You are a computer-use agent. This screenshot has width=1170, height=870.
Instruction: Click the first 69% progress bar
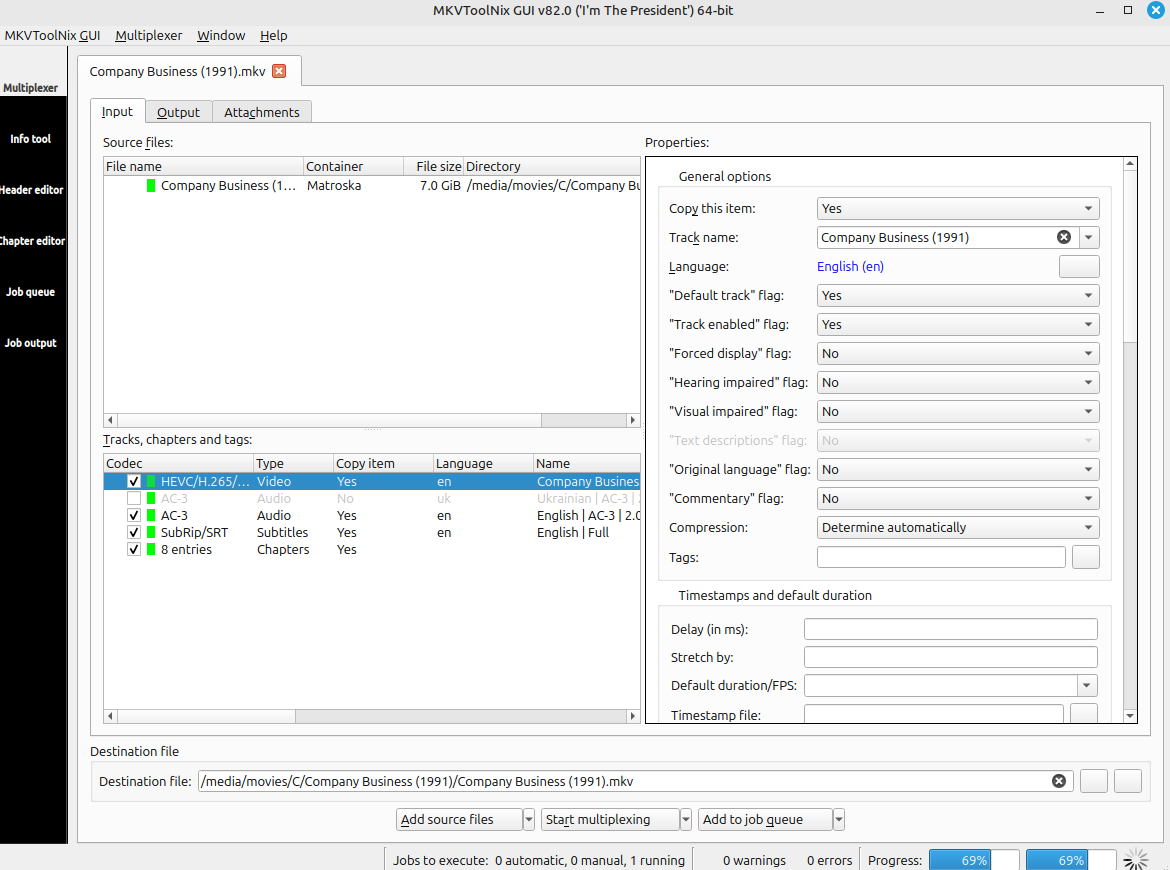pos(974,860)
